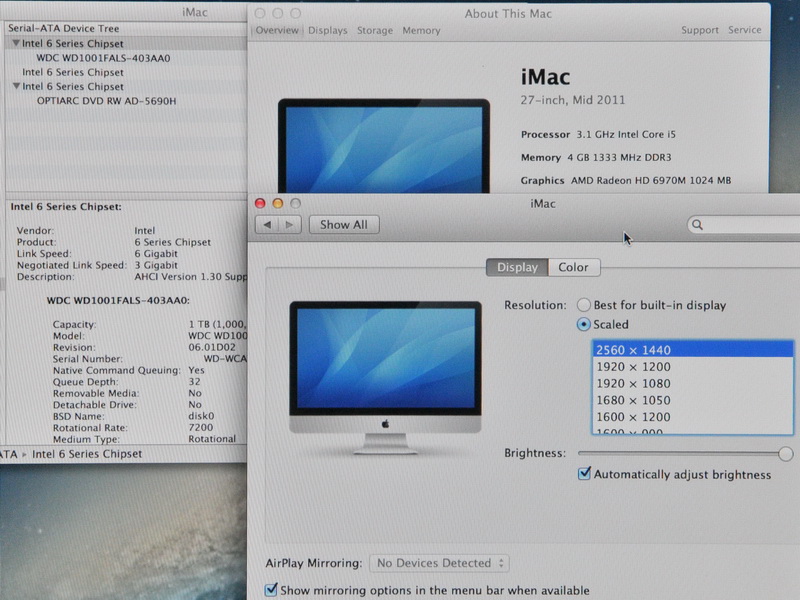This screenshot has height=600, width=800.
Task: Switch to the Display tab
Action: point(517,267)
